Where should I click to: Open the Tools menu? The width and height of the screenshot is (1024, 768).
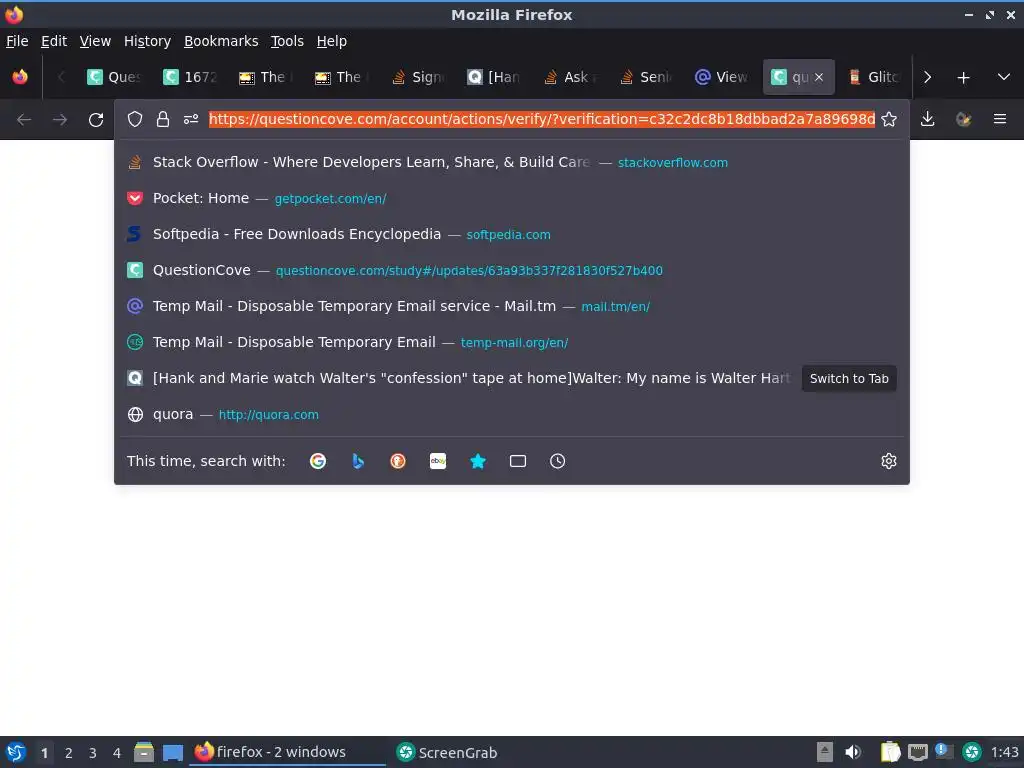[x=287, y=41]
